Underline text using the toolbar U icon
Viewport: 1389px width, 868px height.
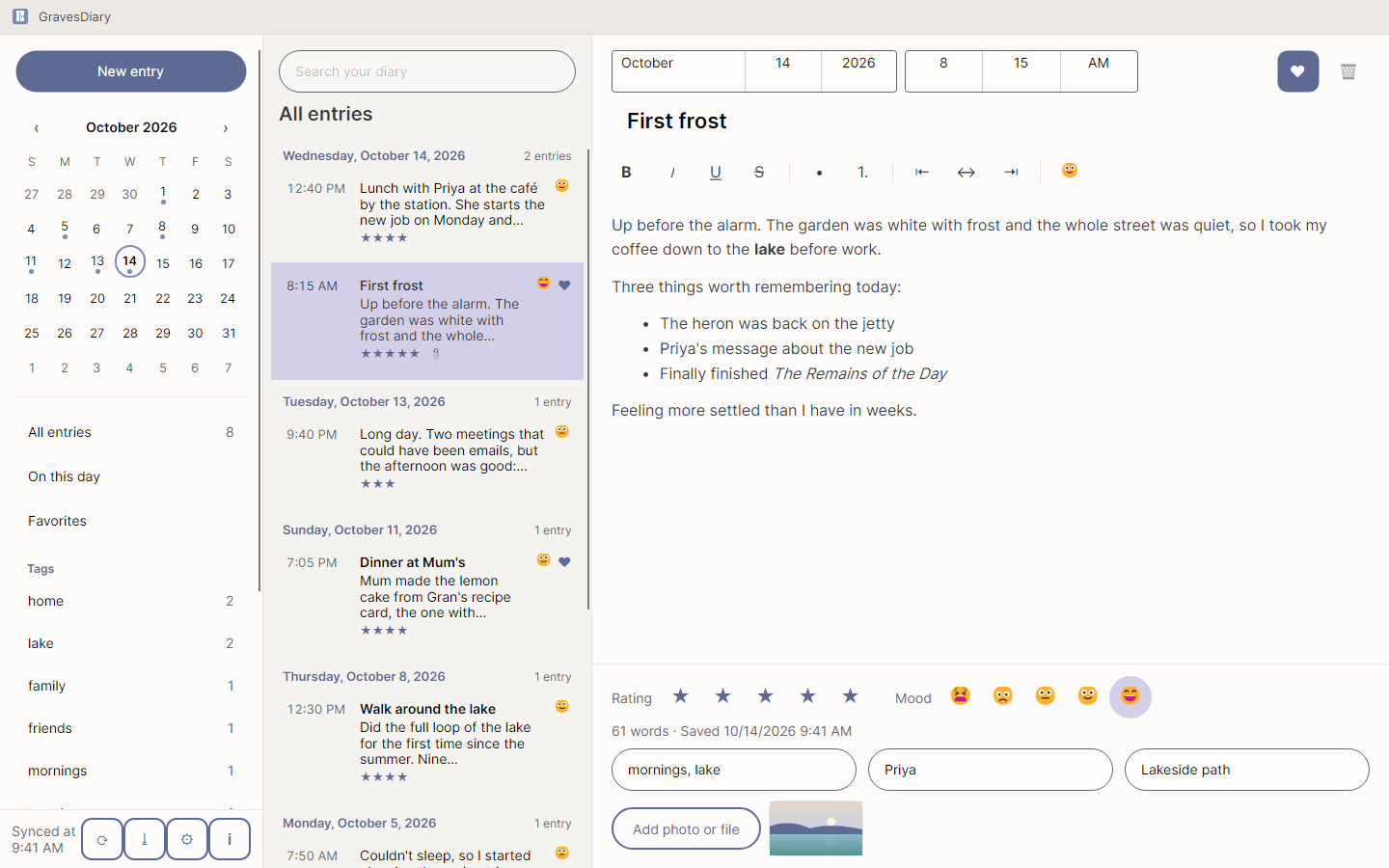[x=716, y=172]
